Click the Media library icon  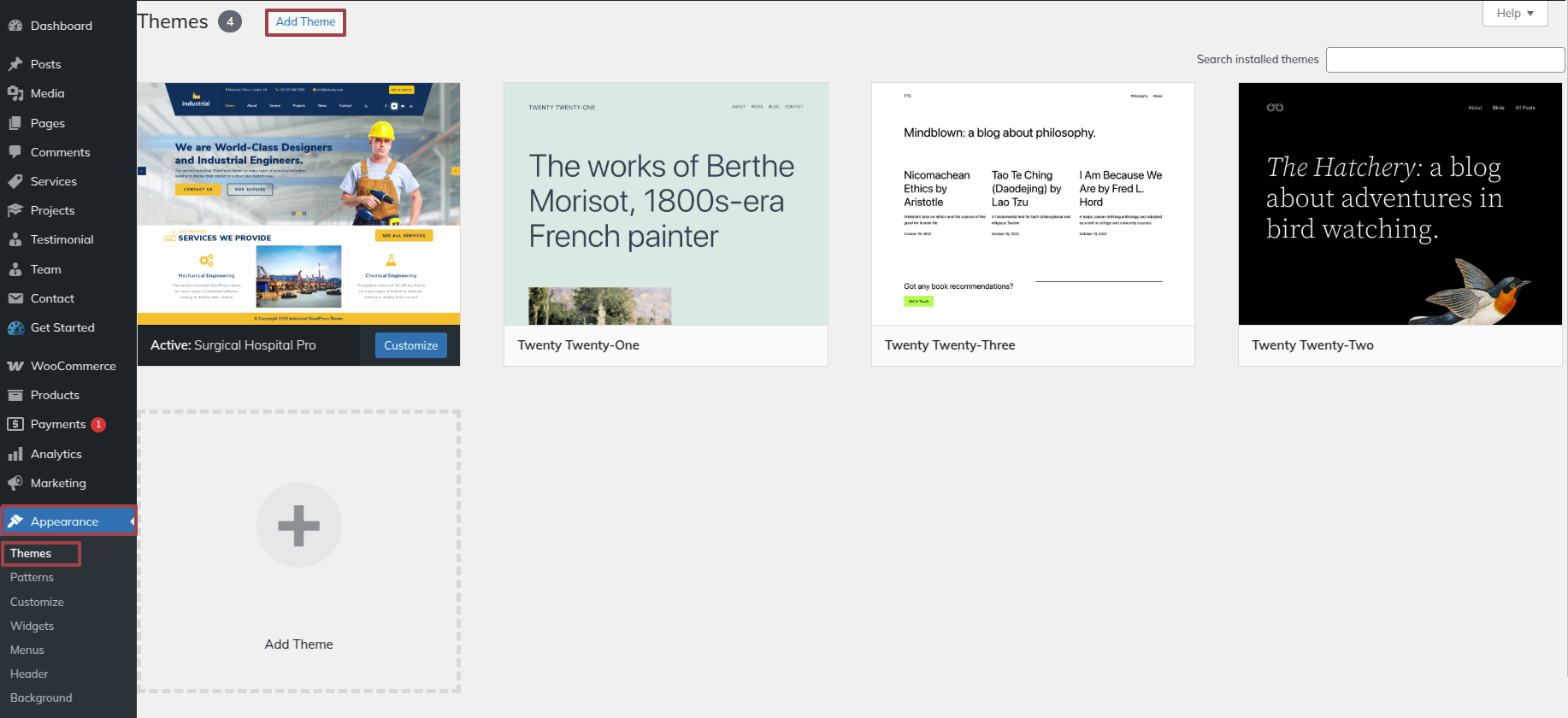15,93
